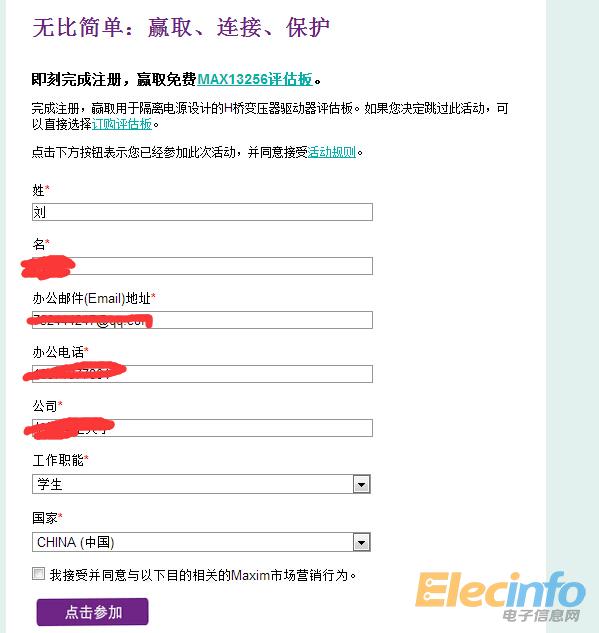Click the 我接受并同意 checkbox label text
Screen dimensions: 599x633
[x=203, y=575]
